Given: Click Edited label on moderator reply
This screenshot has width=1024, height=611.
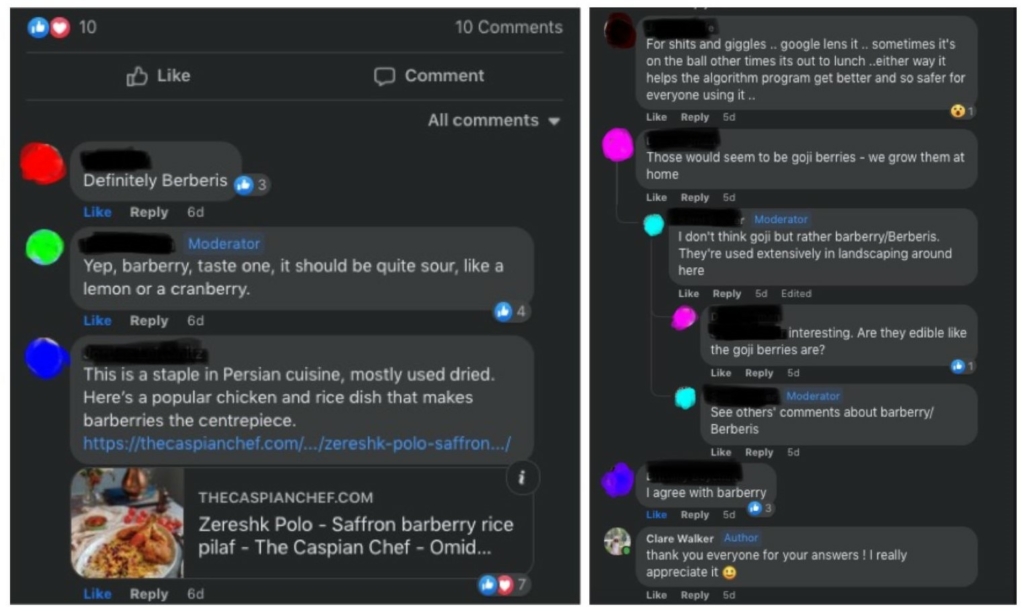Looking at the screenshot, I should point(796,294).
